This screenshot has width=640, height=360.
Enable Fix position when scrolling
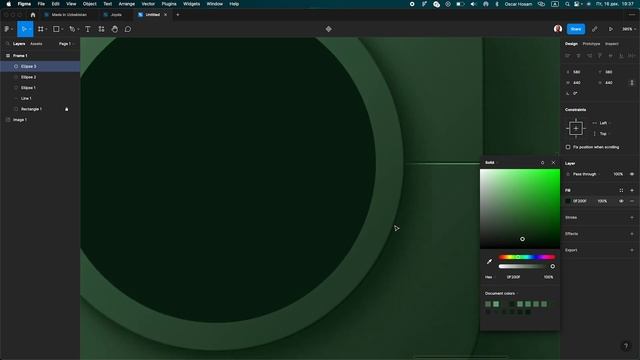click(x=568, y=147)
